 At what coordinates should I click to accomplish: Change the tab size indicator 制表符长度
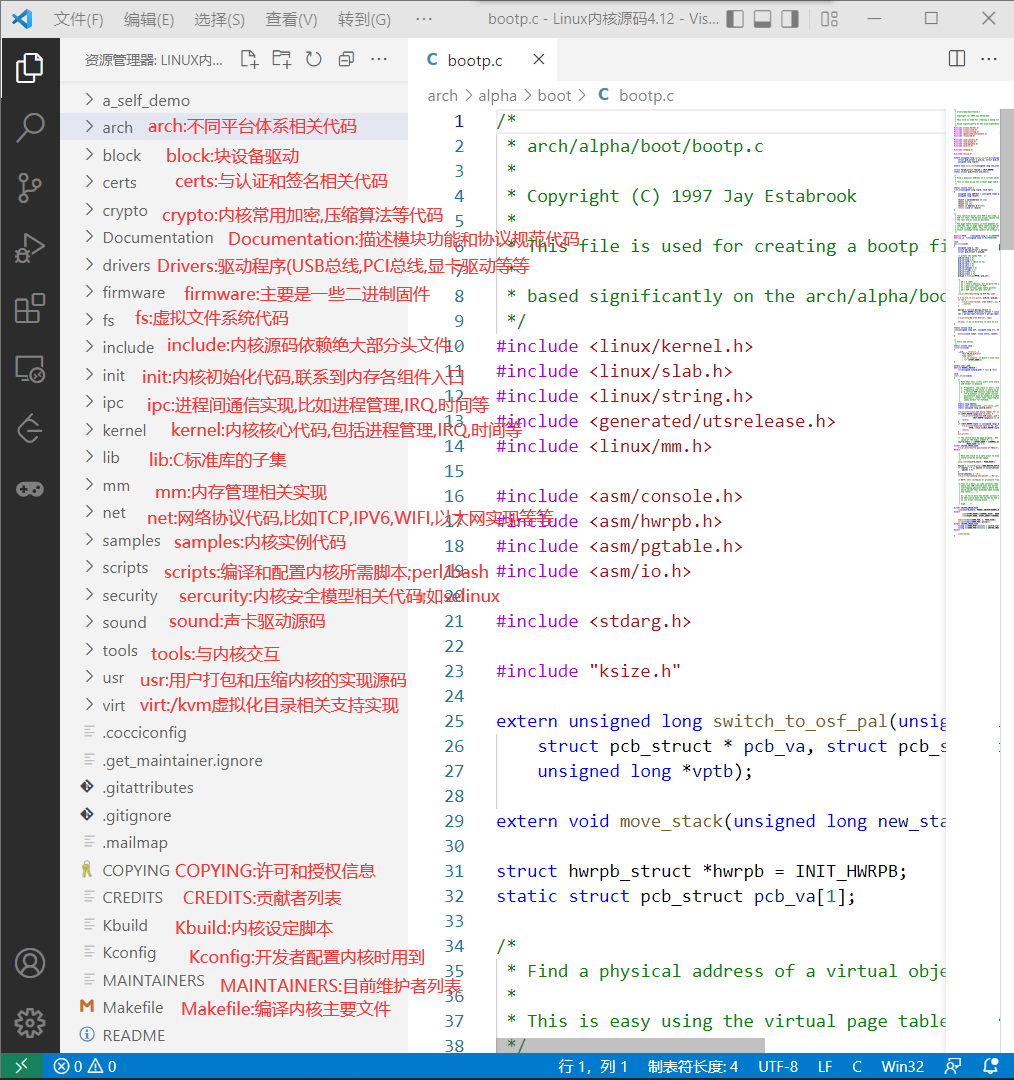click(x=692, y=1066)
